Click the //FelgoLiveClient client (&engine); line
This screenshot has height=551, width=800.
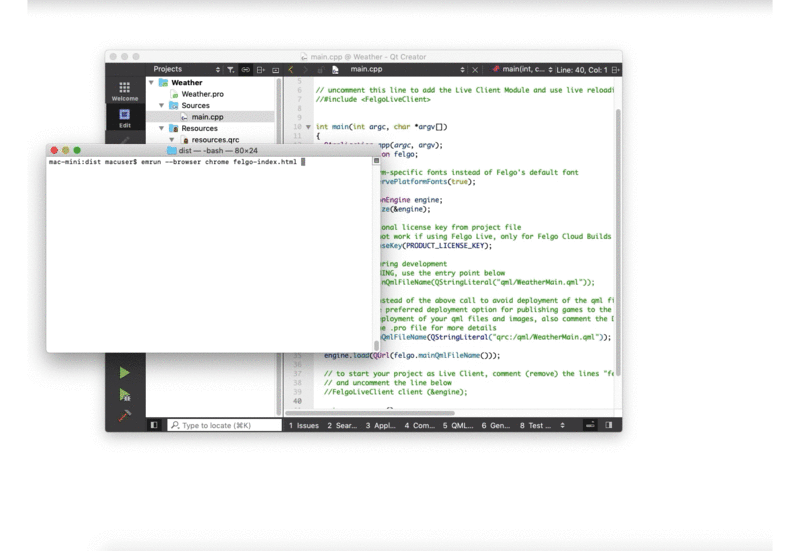395,392
